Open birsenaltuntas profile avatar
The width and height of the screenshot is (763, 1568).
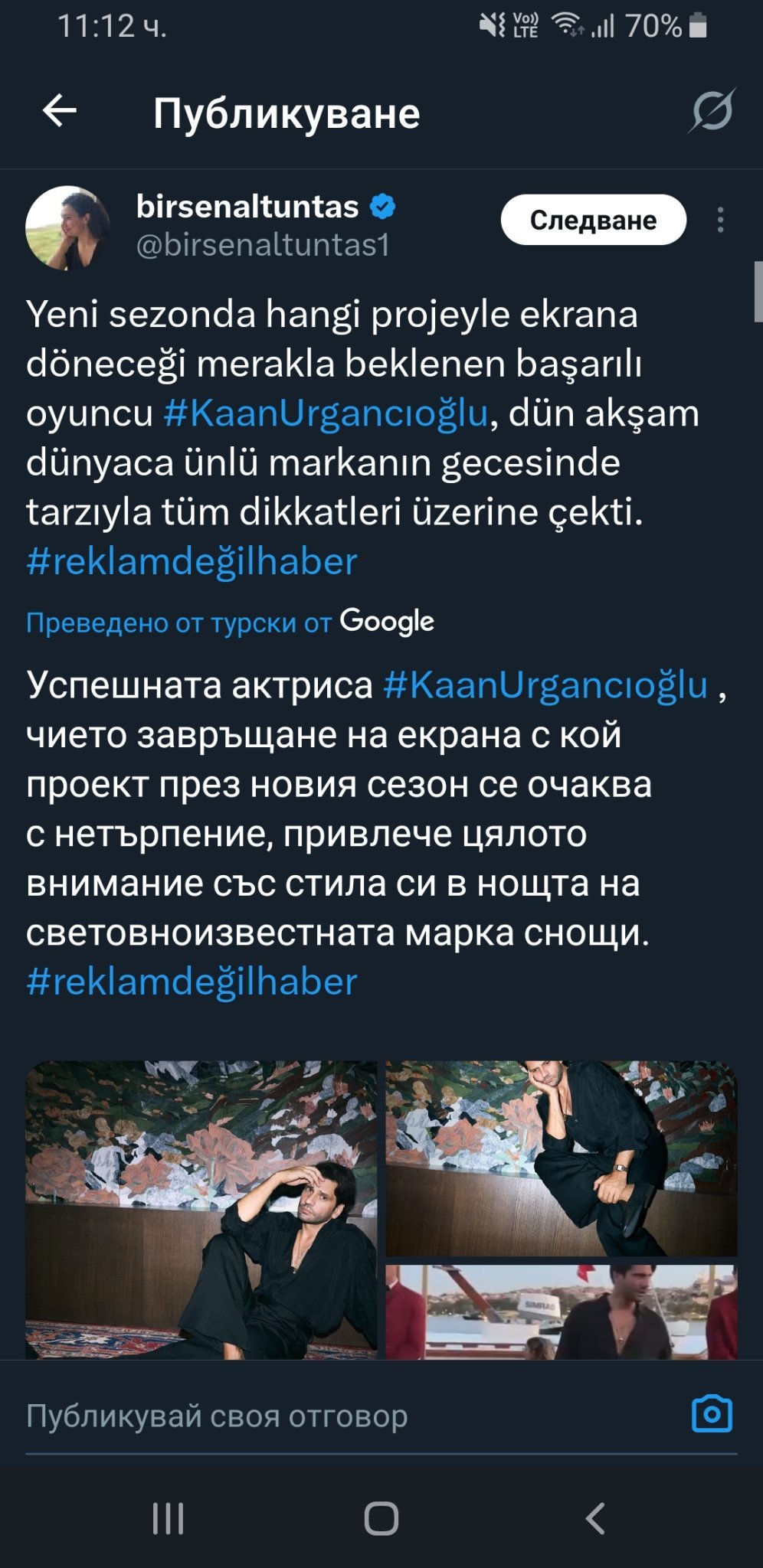(67, 227)
